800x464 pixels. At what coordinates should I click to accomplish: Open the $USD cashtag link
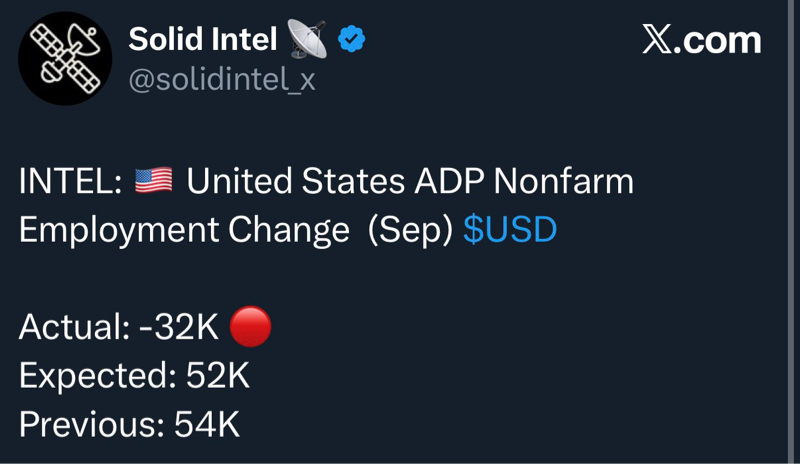510,230
